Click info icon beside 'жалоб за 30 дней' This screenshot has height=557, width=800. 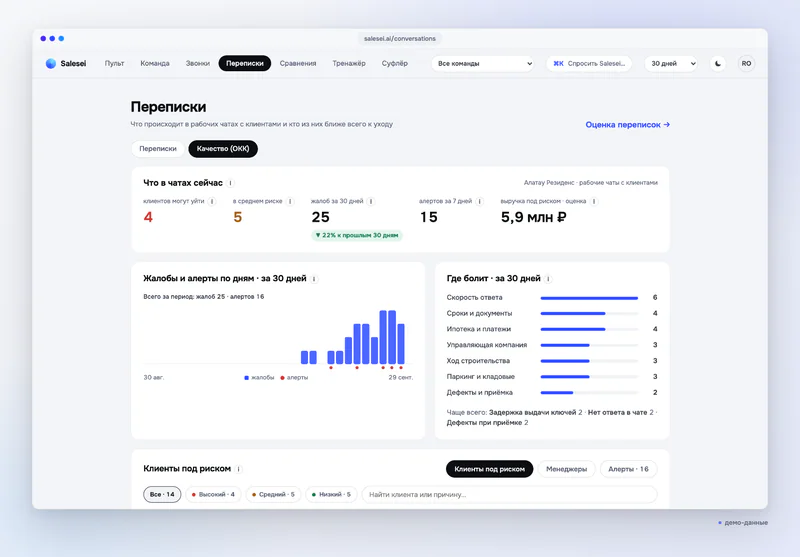[x=371, y=201]
